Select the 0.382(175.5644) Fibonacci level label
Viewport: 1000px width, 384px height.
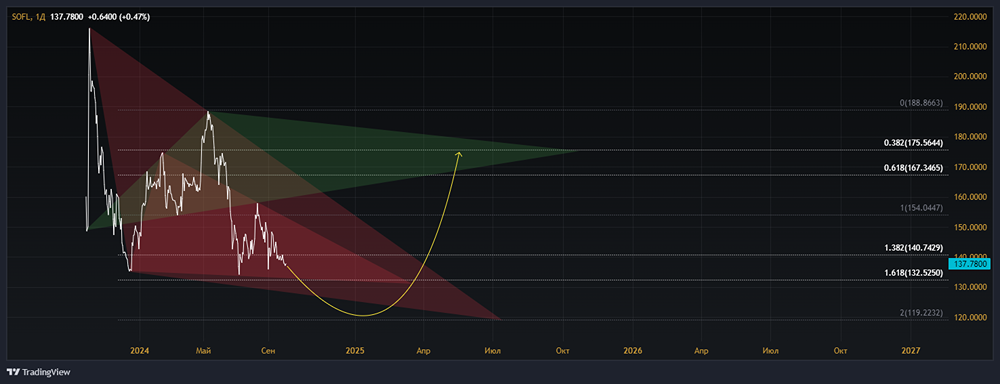tap(914, 143)
